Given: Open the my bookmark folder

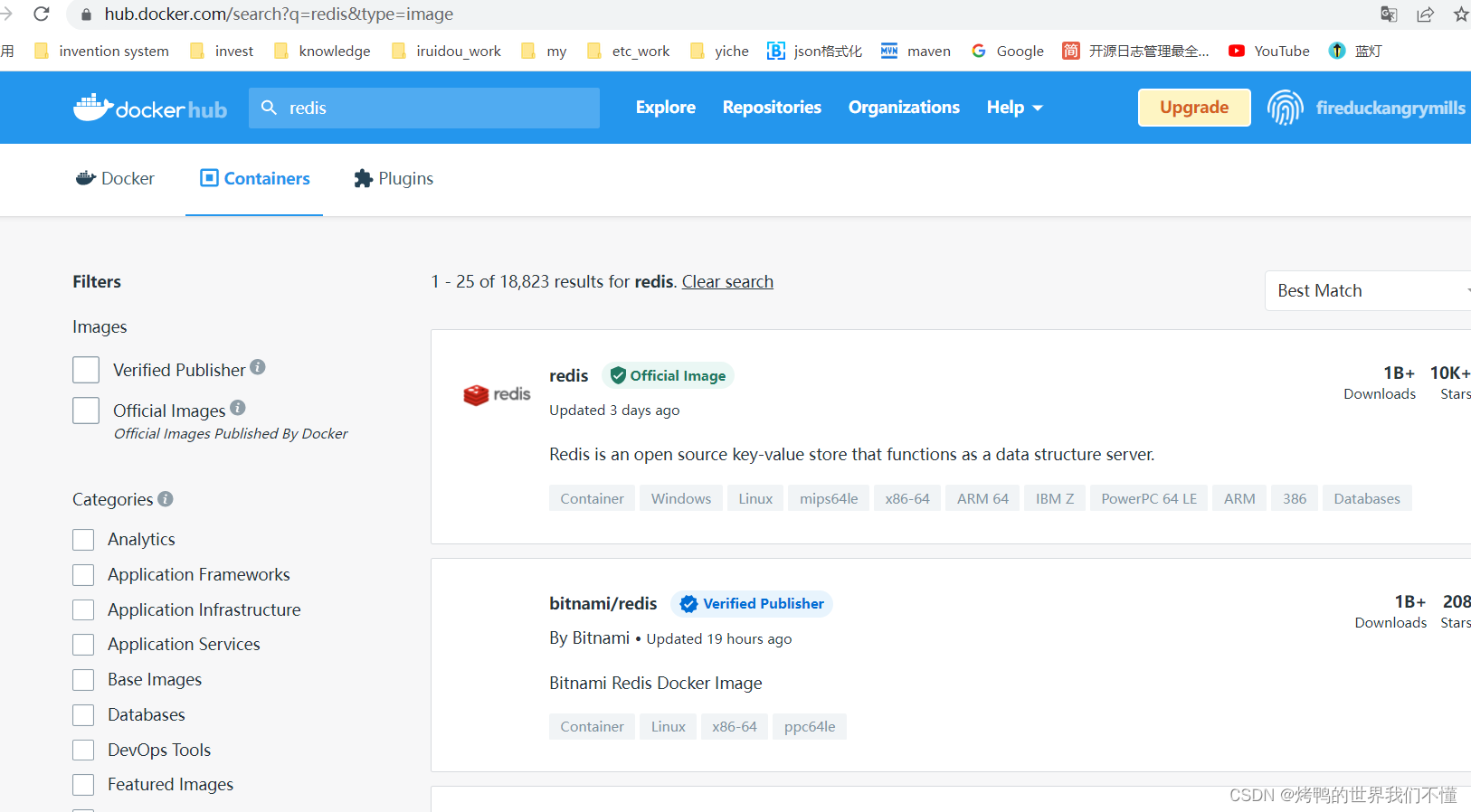Looking at the screenshot, I should click(x=544, y=51).
